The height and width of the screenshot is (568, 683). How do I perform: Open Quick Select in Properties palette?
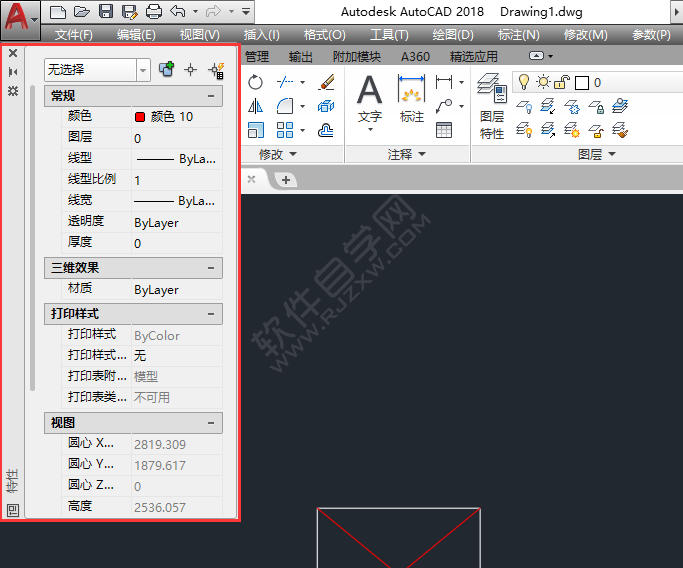click(x=216, y=71)
